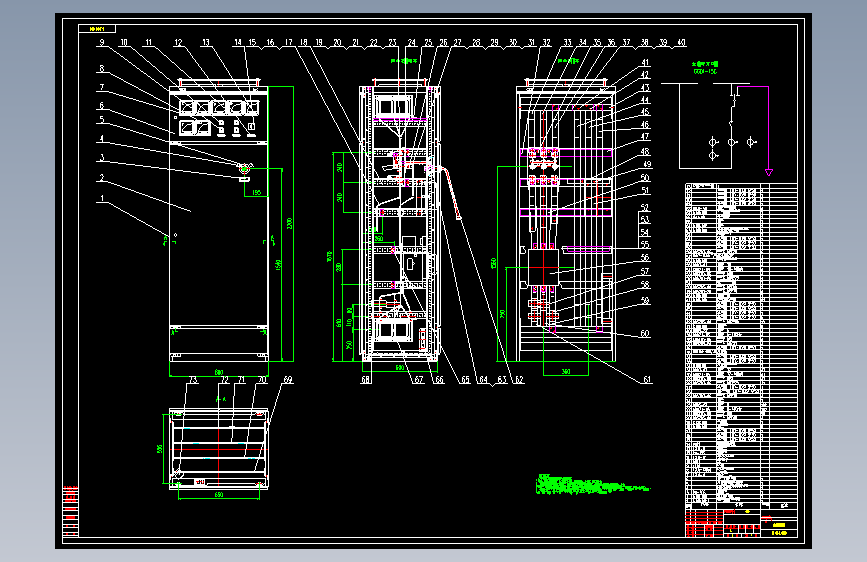Viewport: 867px width, 562px height.
Task: Click callout number 73
Action: [x=194, y=379]
